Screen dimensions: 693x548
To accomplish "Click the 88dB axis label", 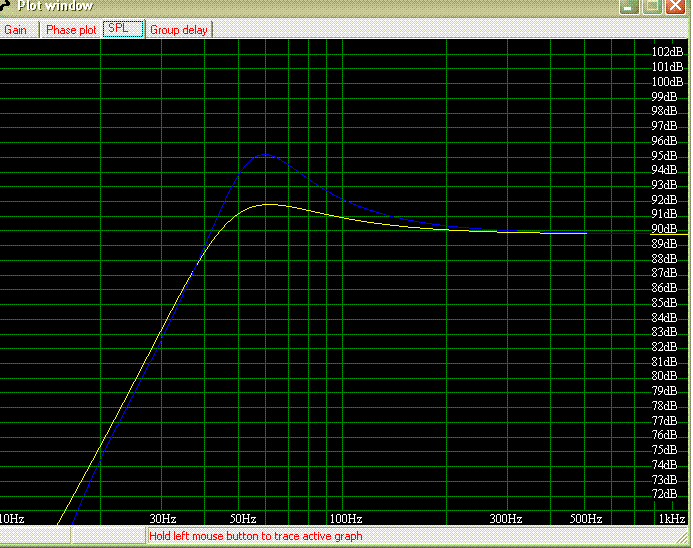I will point(664,258).
